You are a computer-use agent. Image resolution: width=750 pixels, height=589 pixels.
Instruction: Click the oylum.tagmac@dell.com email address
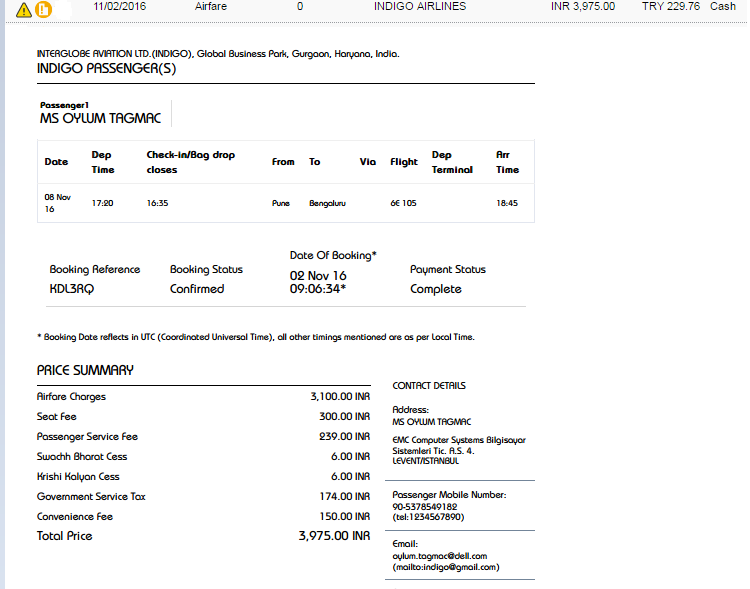coord(439,556)
